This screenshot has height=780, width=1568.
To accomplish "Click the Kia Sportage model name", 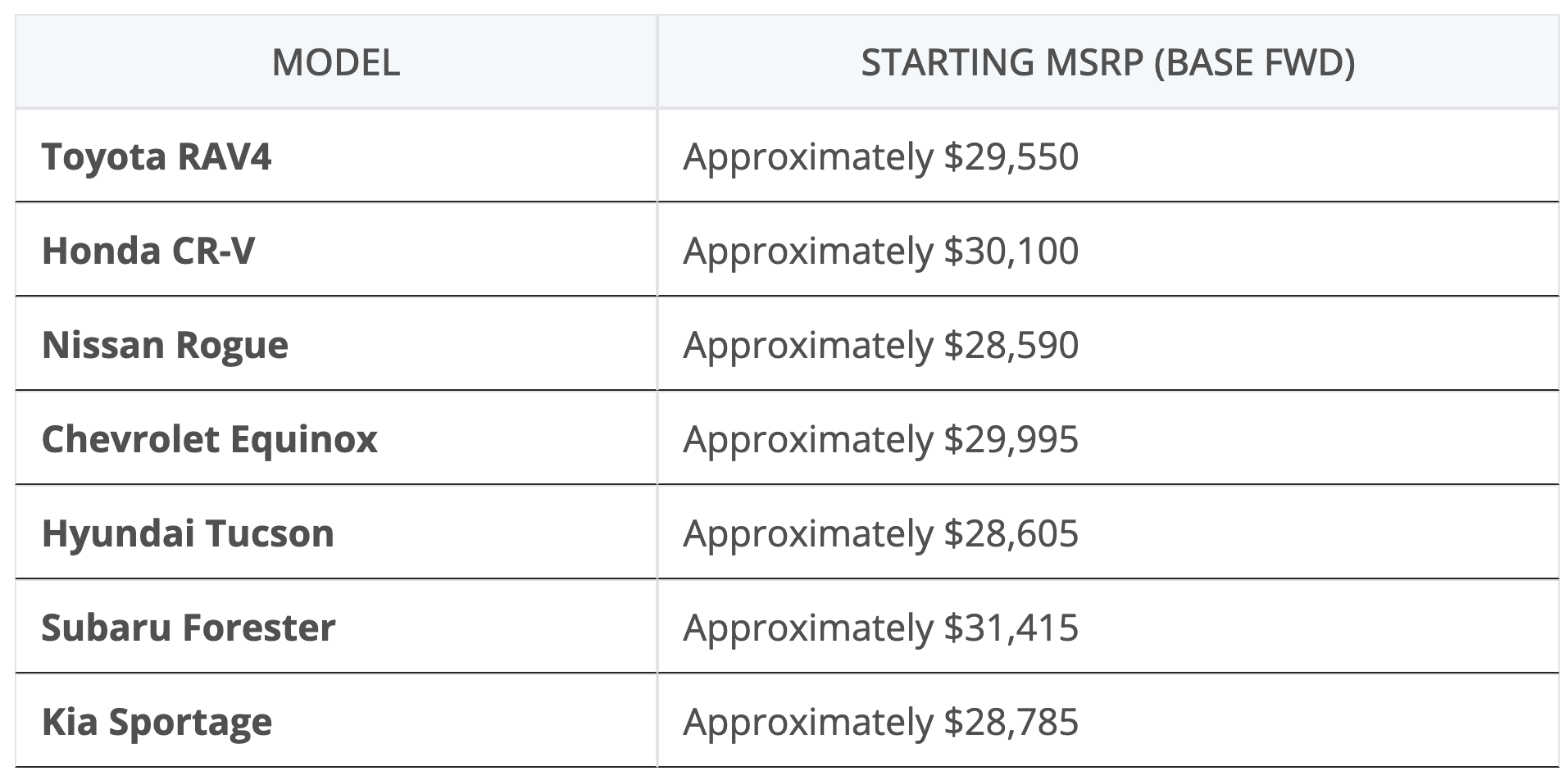I will (157, 722).
